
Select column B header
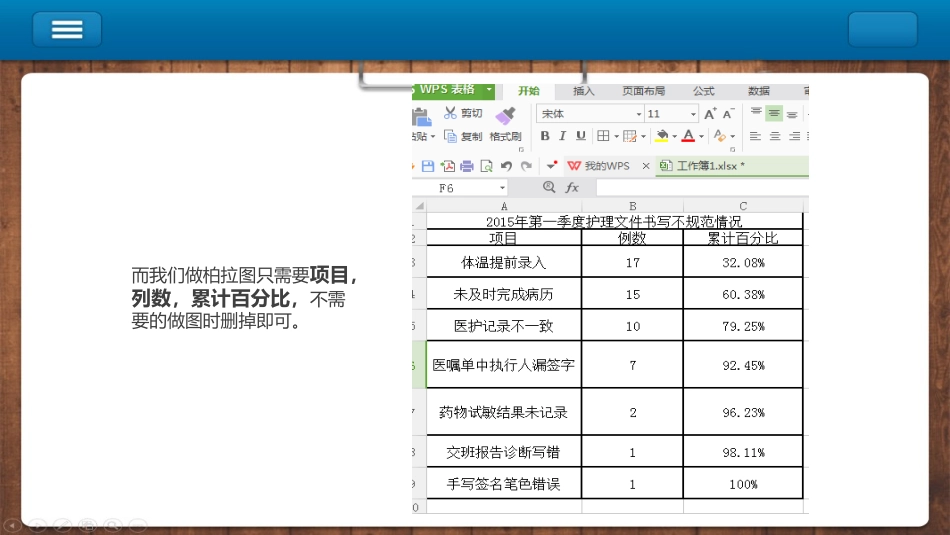pyautogui.click(x=633, y=205)
